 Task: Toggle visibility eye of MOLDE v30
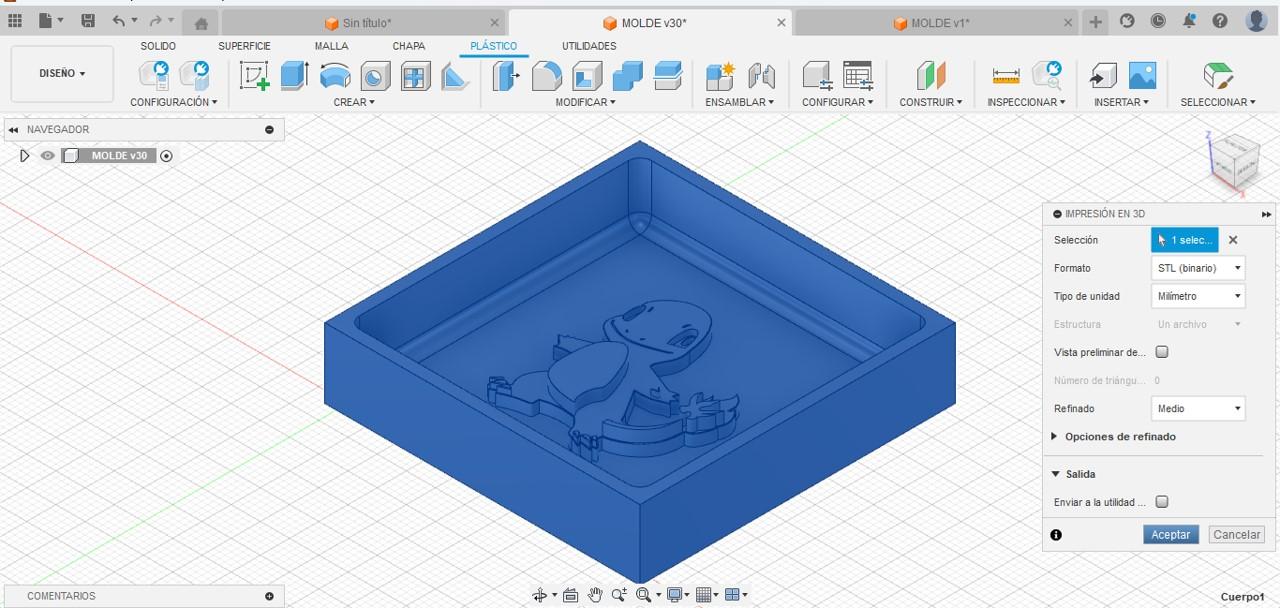pos(47,156)
